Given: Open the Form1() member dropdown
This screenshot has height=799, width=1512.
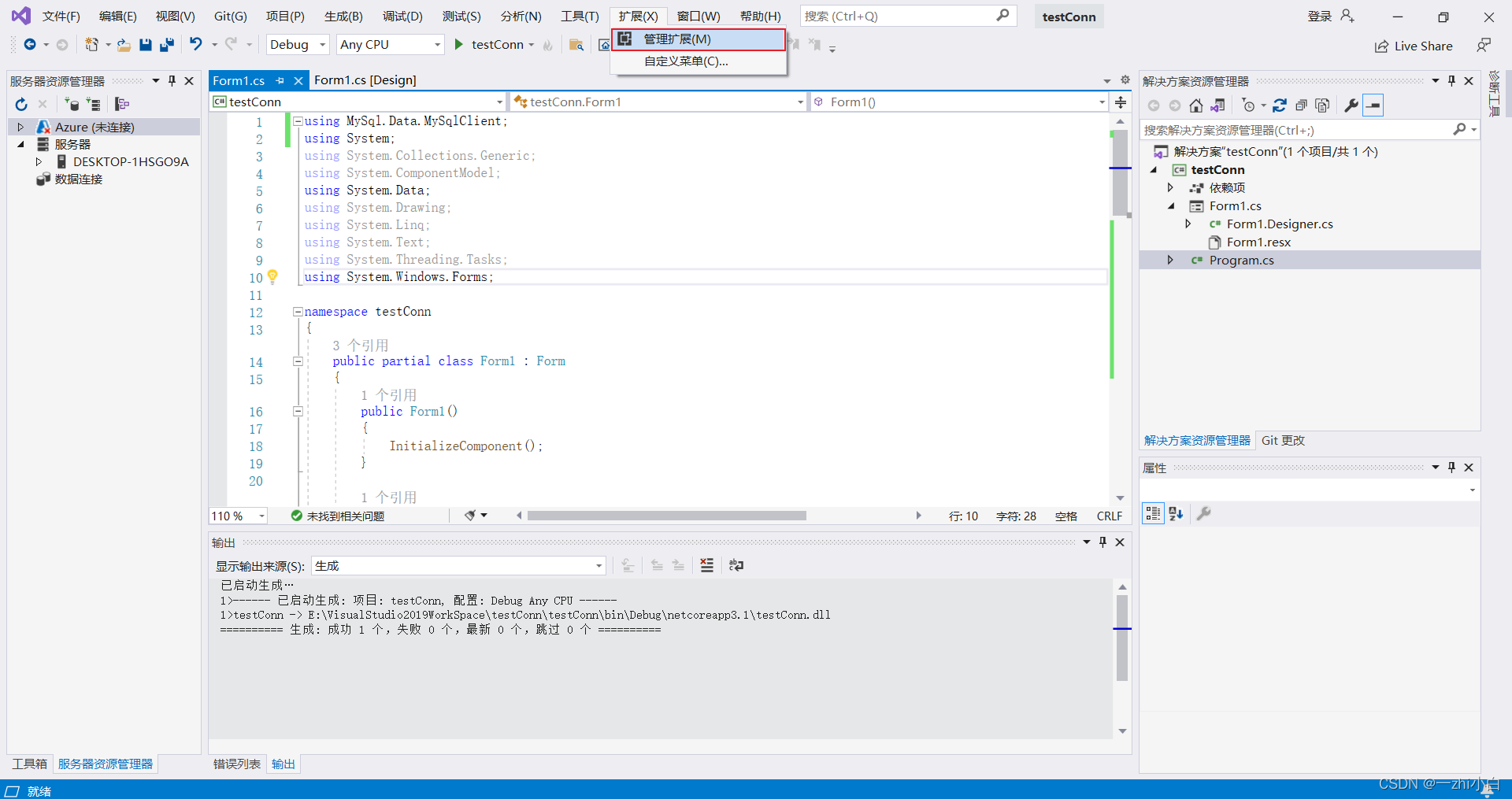Looking at the screenshot, I should point(960,102).
